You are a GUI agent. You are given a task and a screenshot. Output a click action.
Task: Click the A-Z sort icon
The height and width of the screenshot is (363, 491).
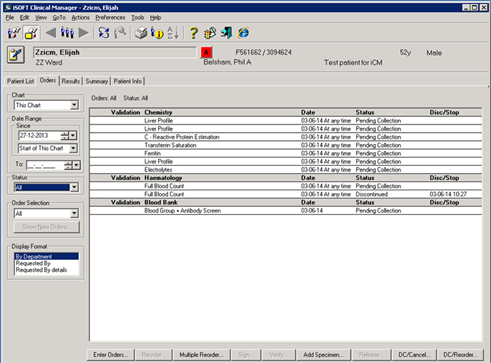(x=173, y=33)
